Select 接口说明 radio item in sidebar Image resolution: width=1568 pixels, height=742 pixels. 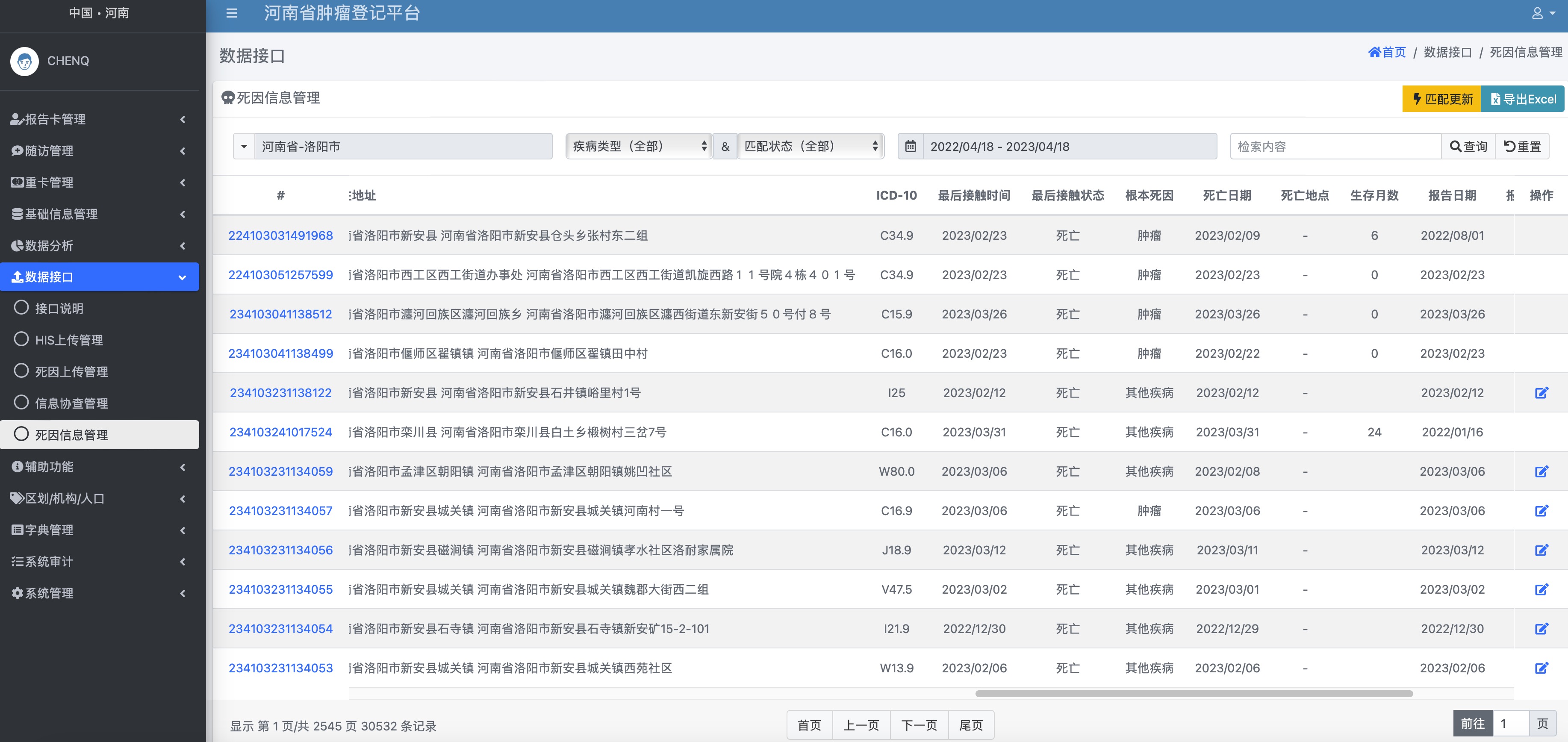click(59, 309)
